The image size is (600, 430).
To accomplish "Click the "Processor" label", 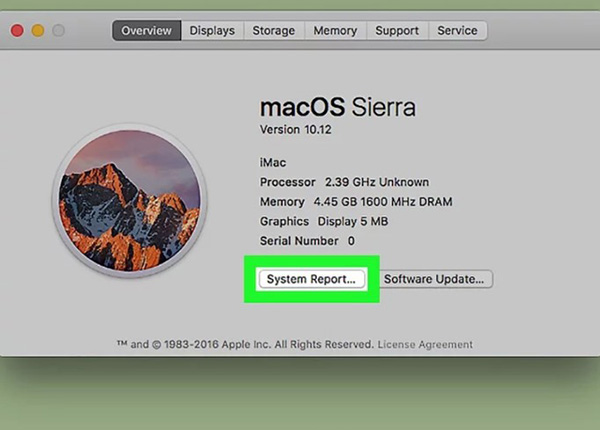I will pyautogui.click(x=288, y=182).
